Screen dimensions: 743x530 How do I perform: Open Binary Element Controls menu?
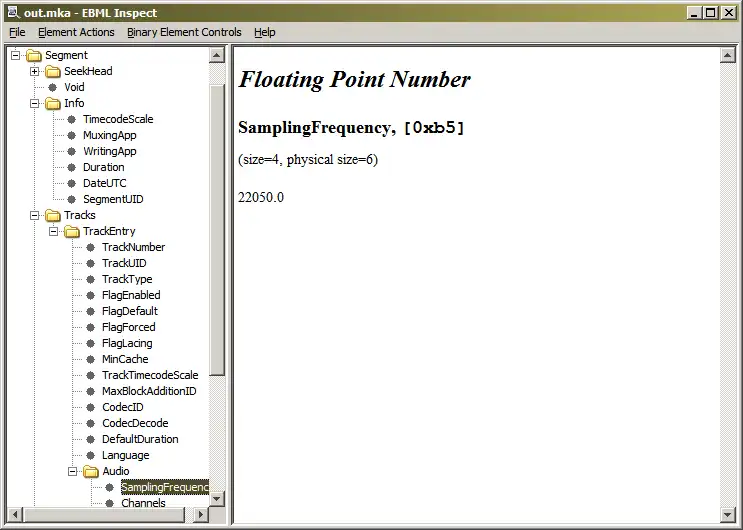click(184, 32)
